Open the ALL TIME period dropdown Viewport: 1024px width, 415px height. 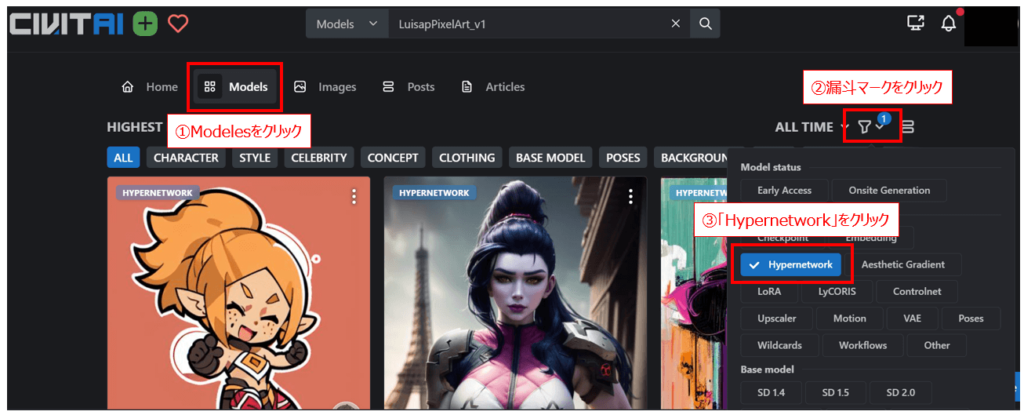pyautogui.click(x=810, y=127)
